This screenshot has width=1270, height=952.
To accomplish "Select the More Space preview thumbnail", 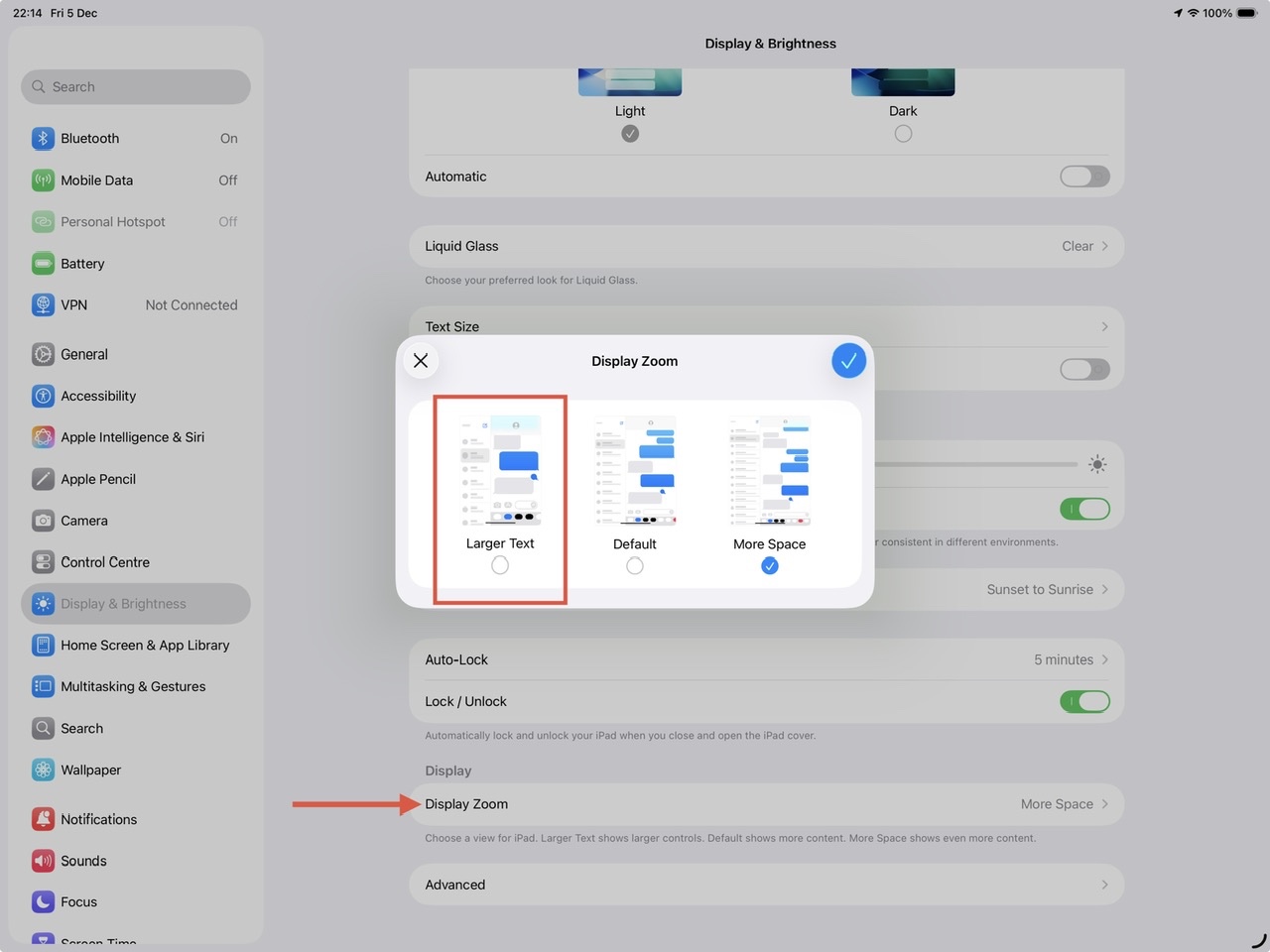I will [x=770, y=470].
